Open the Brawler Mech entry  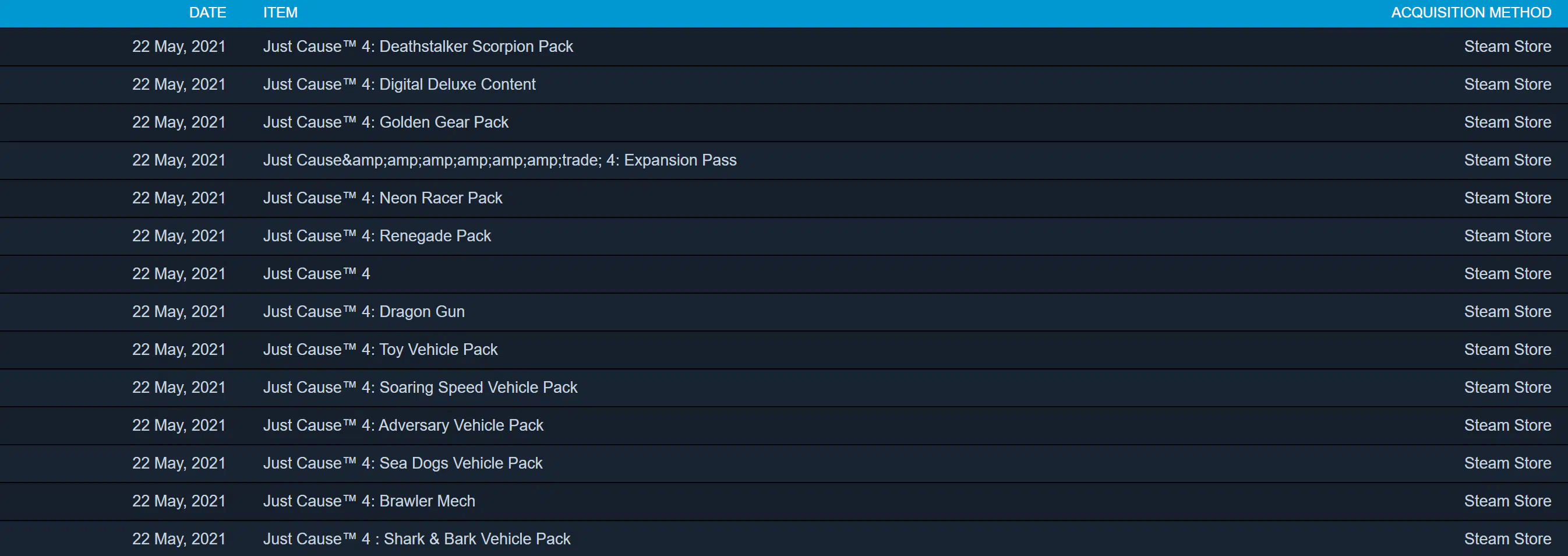pos(369,501)
